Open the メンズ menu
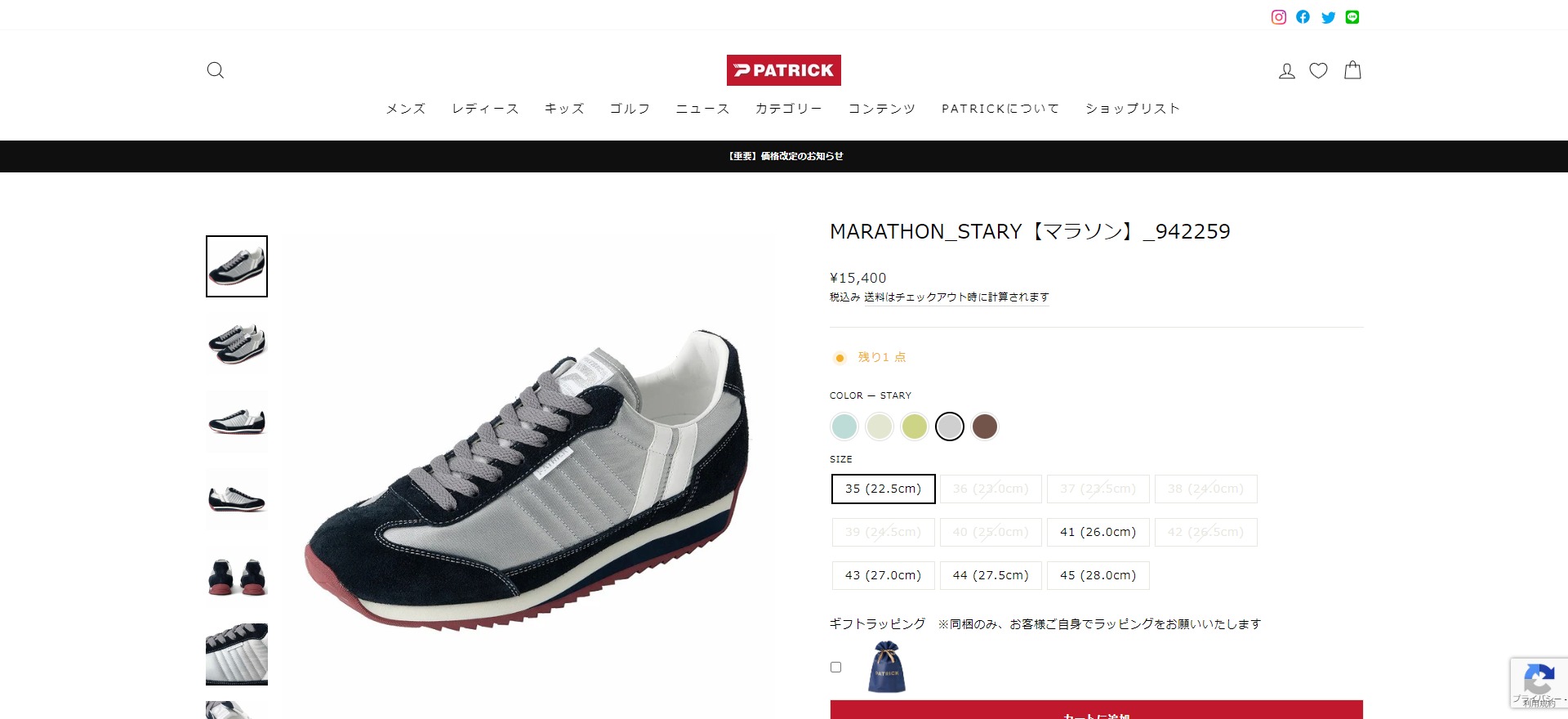Image resolution: width=1568 pixels, height=719 pixels. (406, 109)
